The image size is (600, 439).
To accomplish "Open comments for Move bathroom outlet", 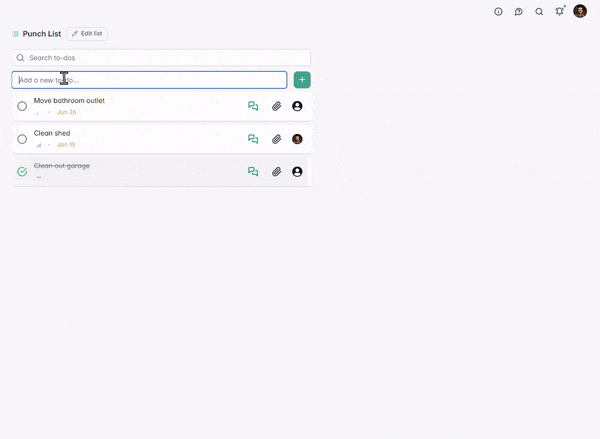I will point(253,106).
